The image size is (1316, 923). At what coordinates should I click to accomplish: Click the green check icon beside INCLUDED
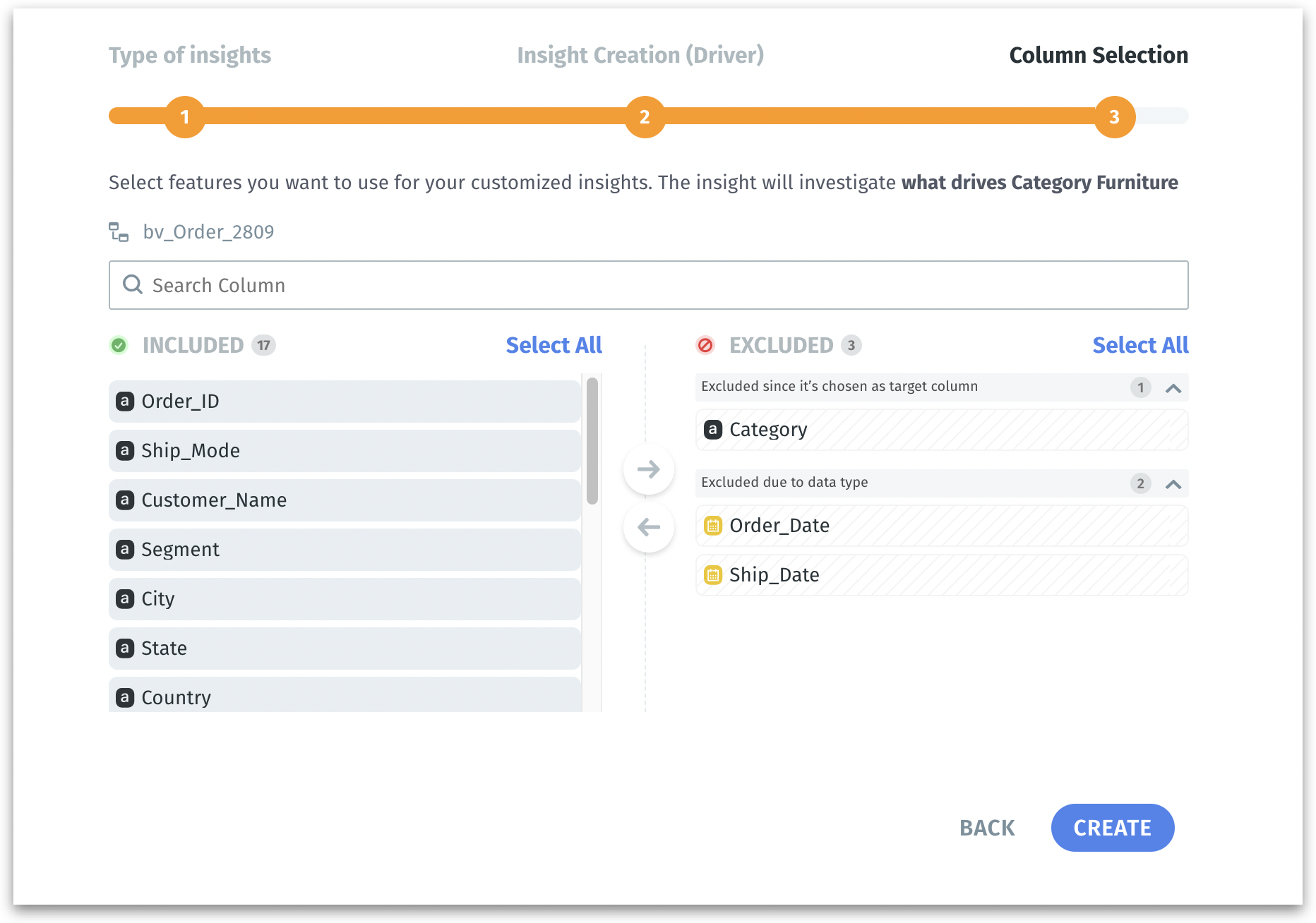119,345
